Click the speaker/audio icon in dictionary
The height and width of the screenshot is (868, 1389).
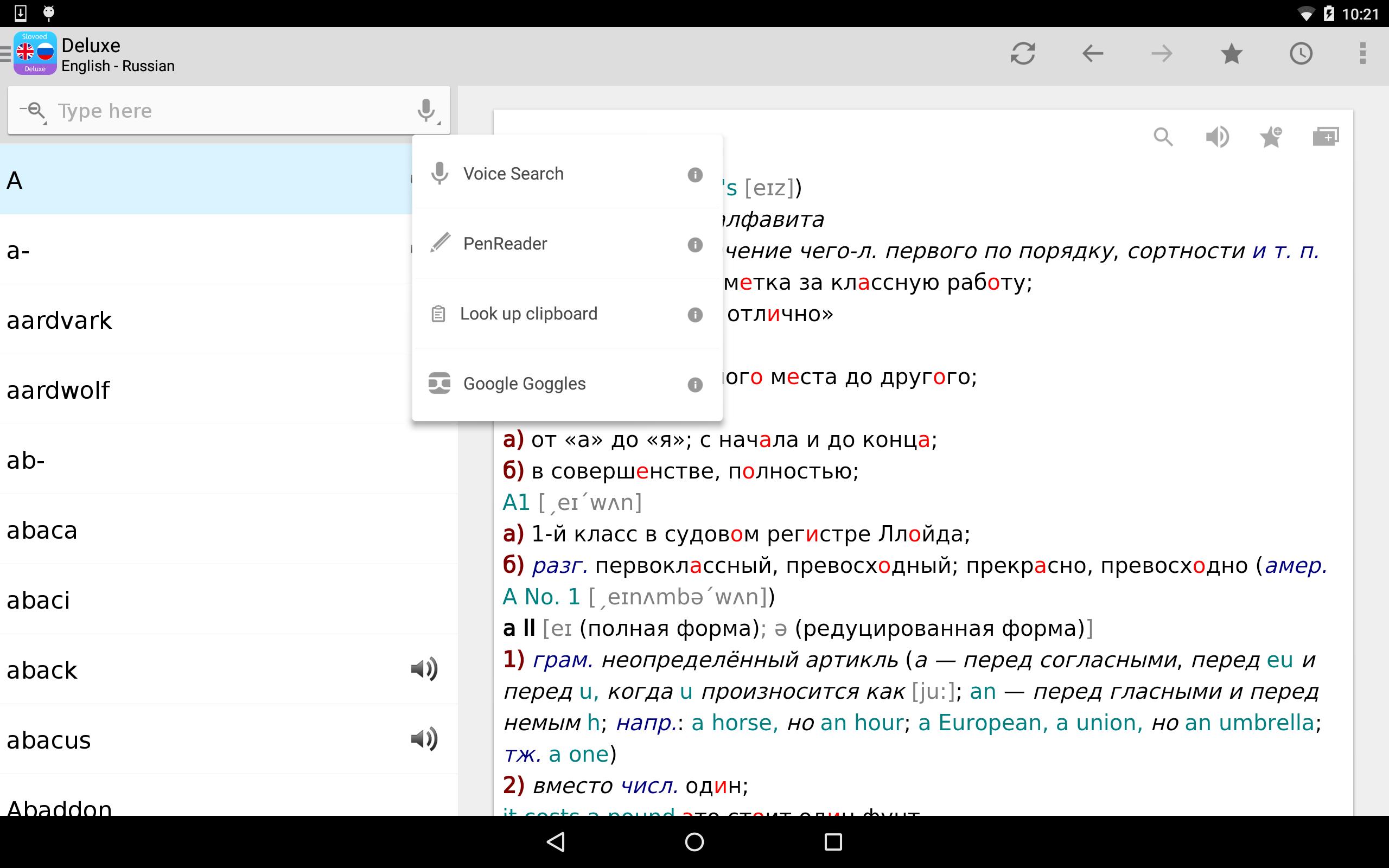1218,136
